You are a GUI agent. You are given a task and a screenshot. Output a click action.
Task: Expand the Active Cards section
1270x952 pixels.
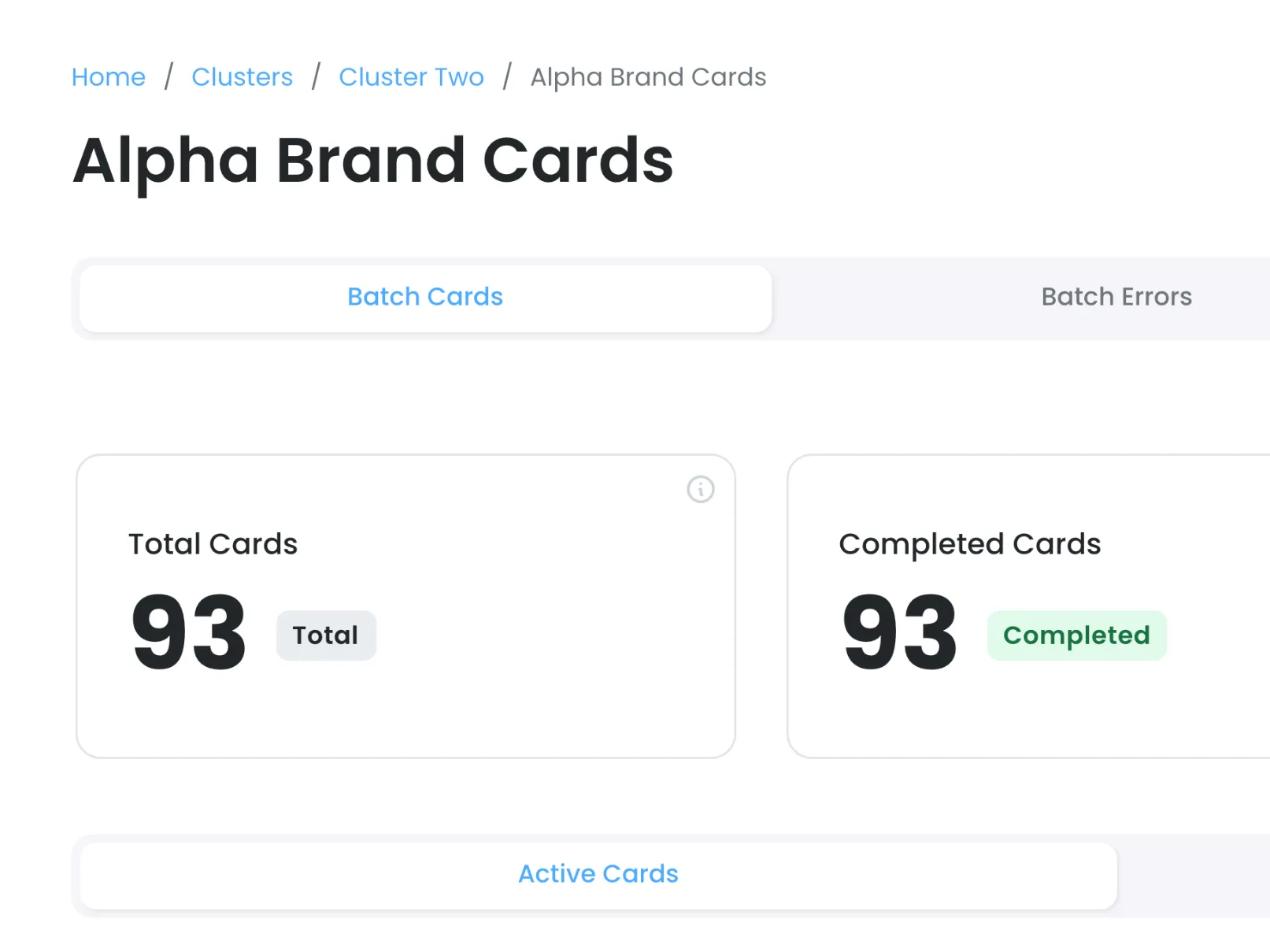(x=598, y=874)
